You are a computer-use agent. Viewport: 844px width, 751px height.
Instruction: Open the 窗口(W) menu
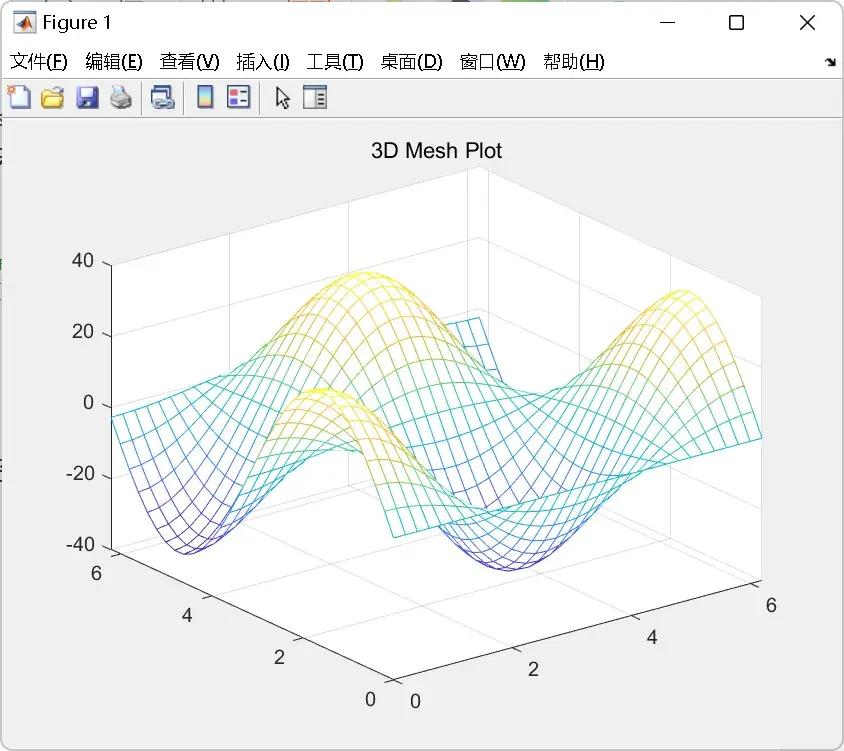click(493, 62)
